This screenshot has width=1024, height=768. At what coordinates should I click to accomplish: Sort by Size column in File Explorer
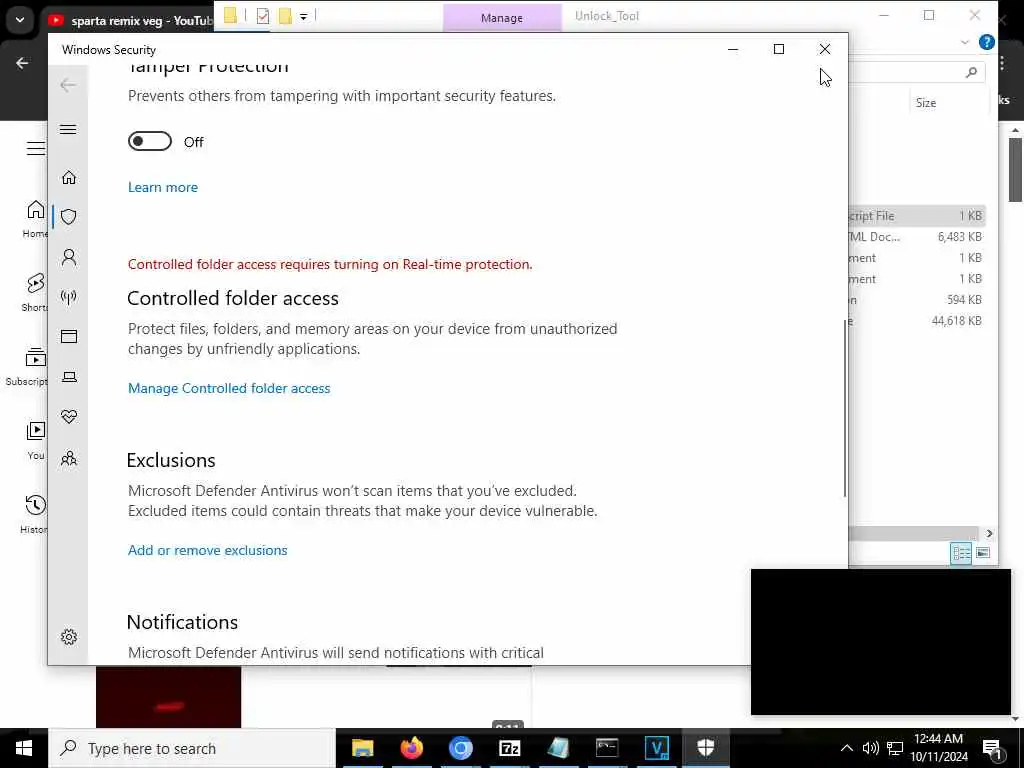pyautogui.click(x=925, y=103)
